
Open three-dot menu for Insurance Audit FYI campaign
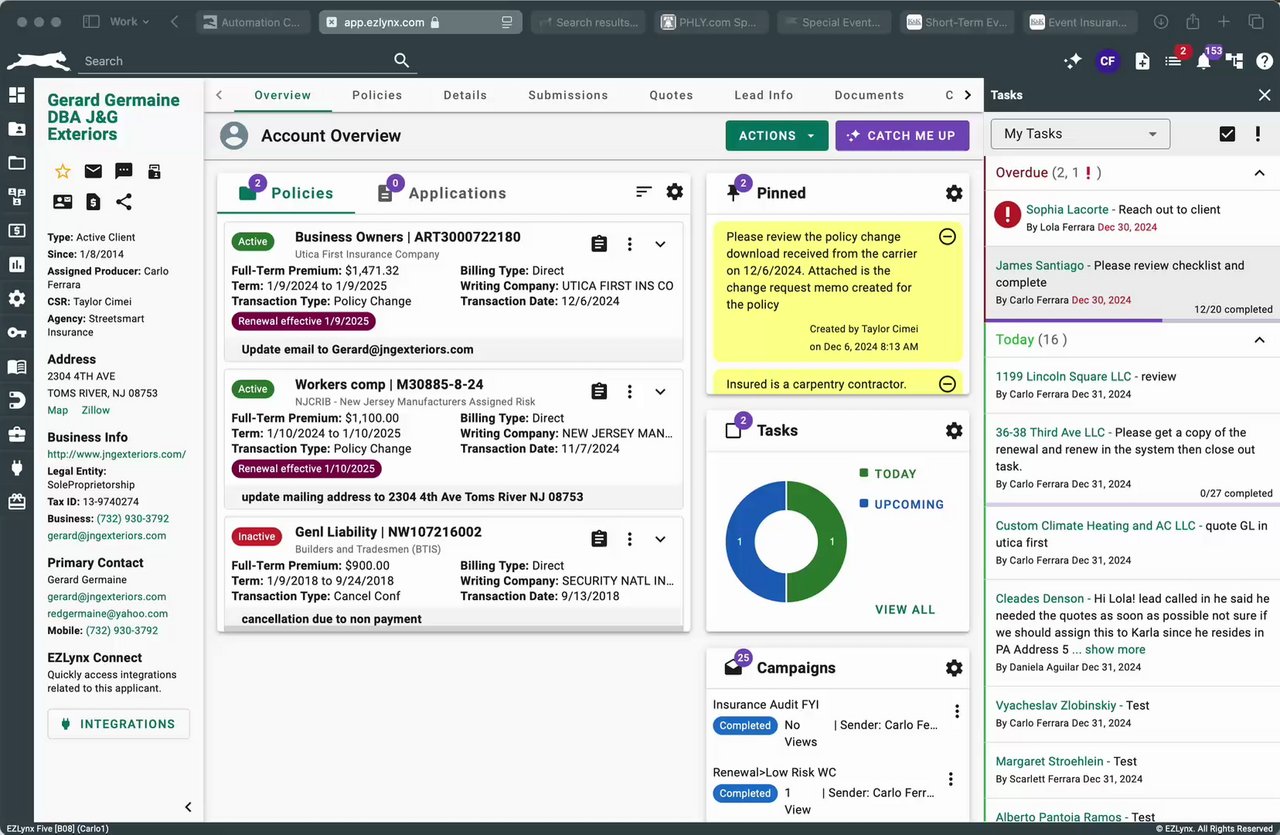957,712
